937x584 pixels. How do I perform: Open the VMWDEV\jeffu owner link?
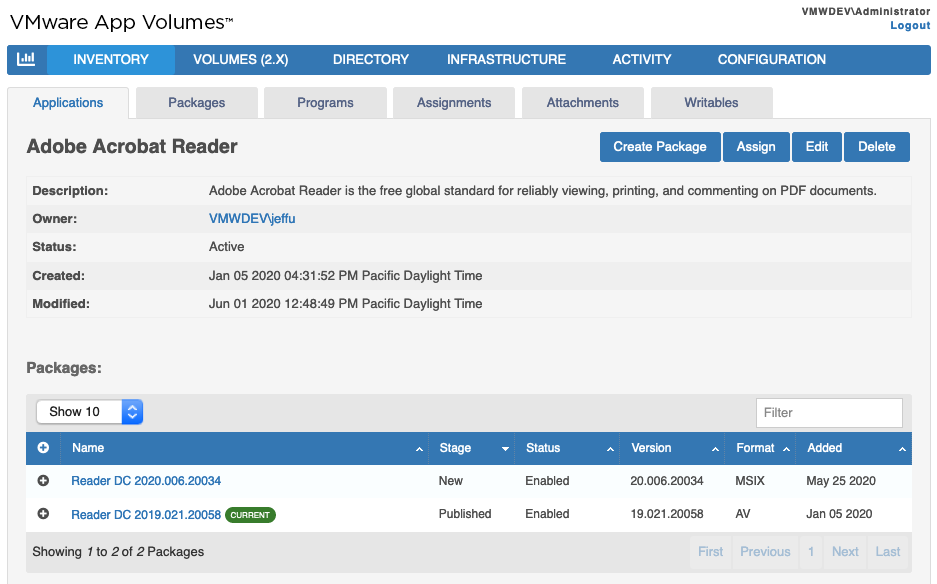coord(252,219)
